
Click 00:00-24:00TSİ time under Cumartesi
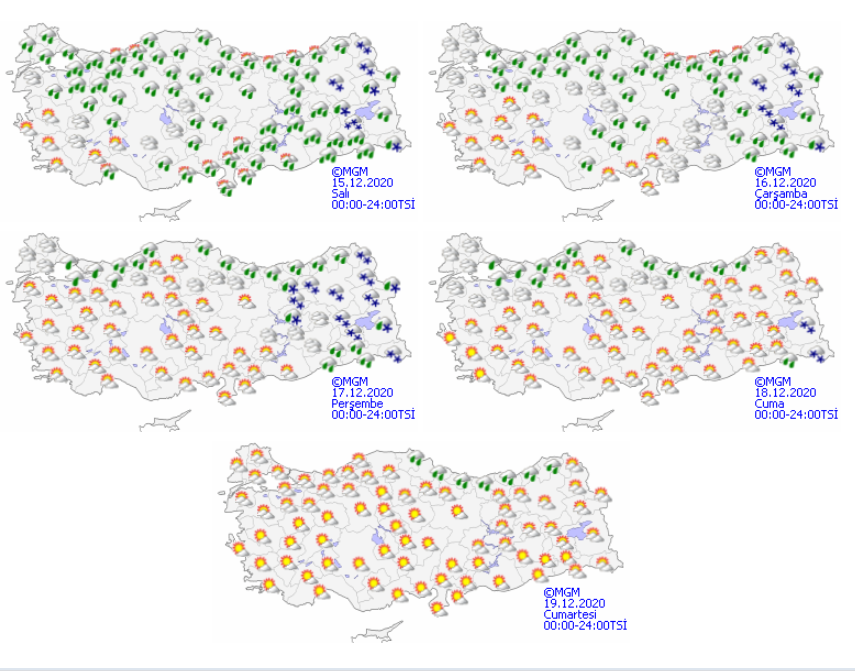pyautogui.click(x=585, y=625)
